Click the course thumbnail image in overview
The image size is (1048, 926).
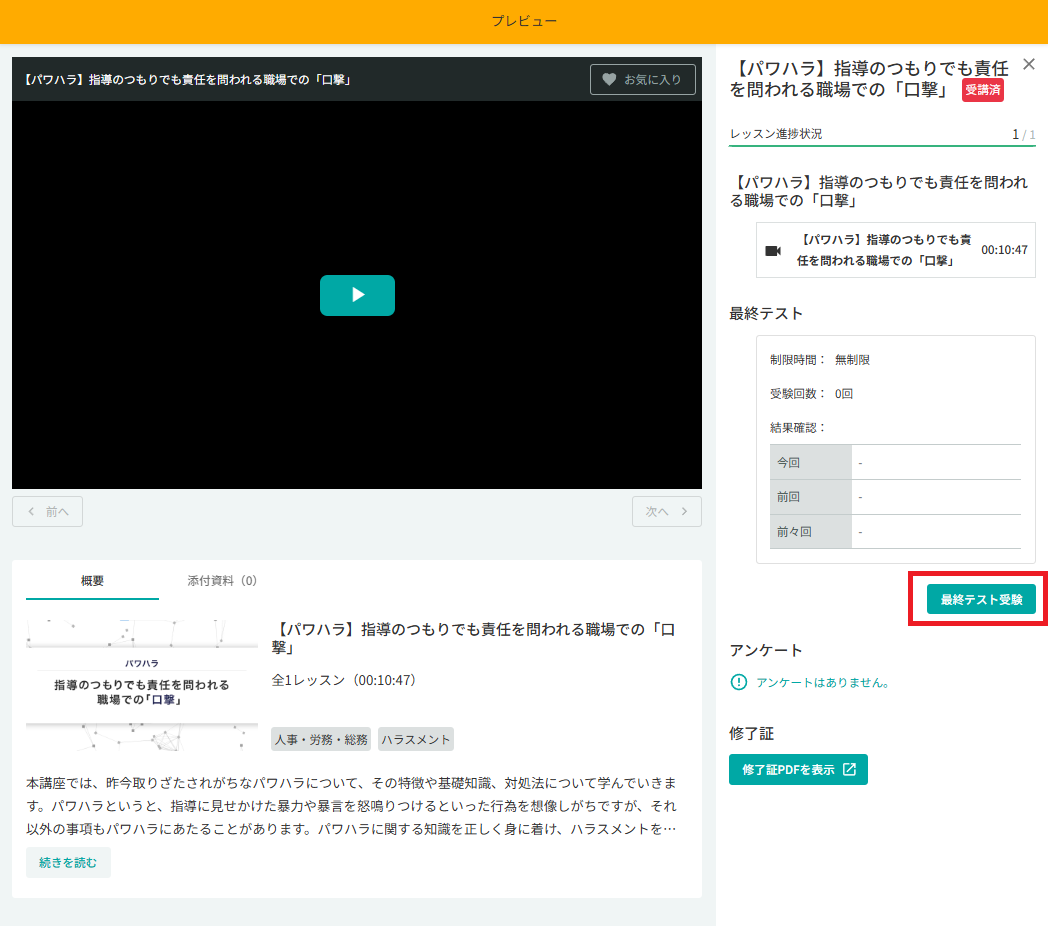point(142,685)
